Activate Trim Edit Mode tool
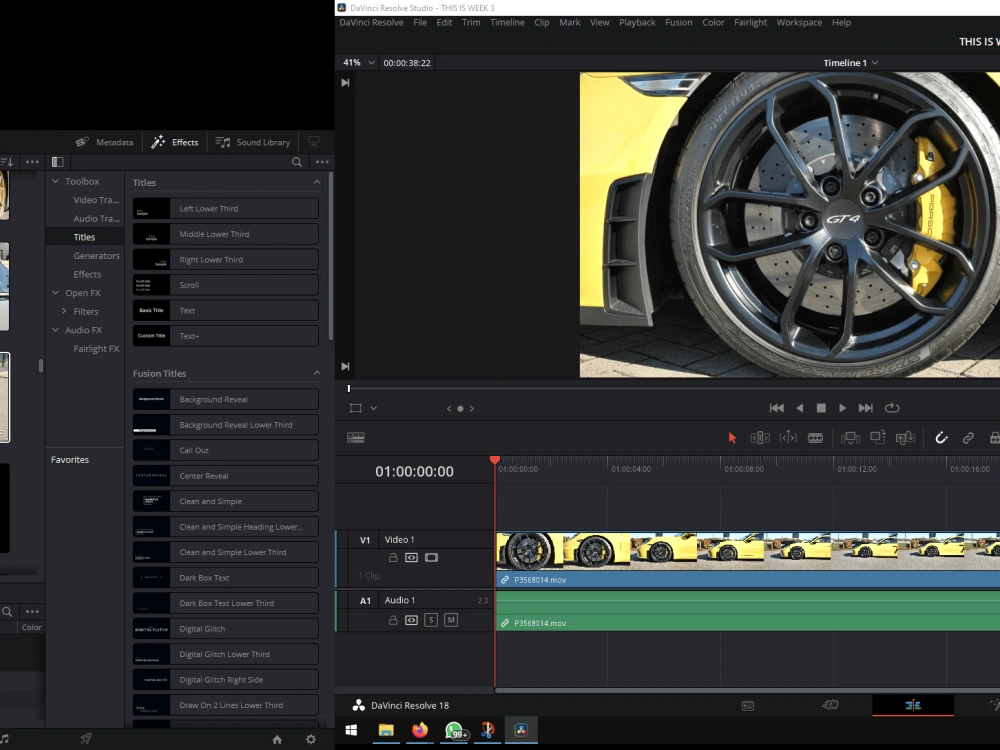1000x750 pixels. coord(760,438)
